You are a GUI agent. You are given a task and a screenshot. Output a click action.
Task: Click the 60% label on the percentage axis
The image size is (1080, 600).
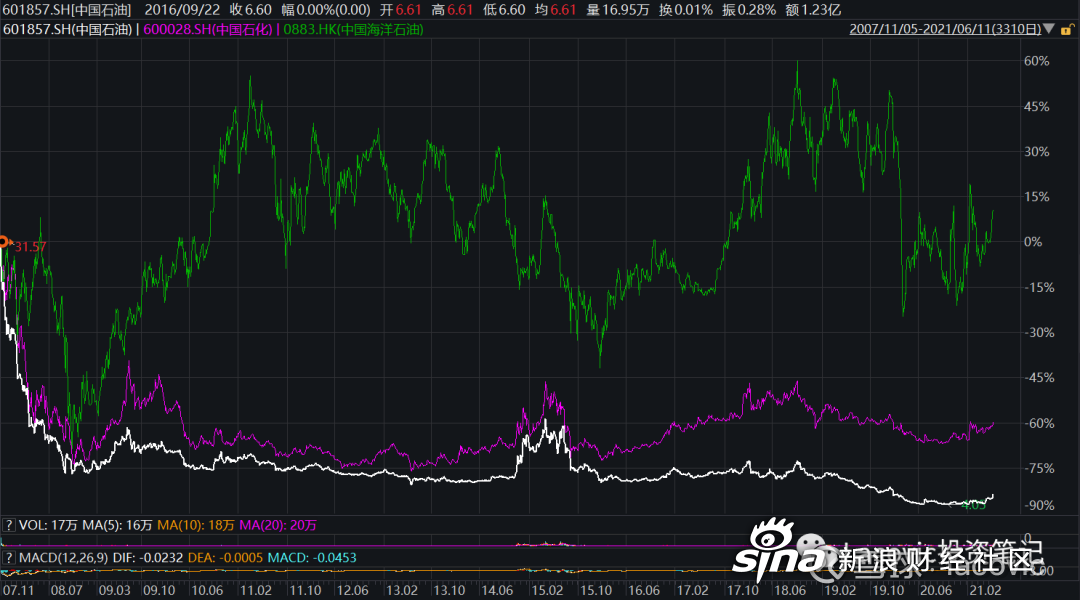point(1036,61)
